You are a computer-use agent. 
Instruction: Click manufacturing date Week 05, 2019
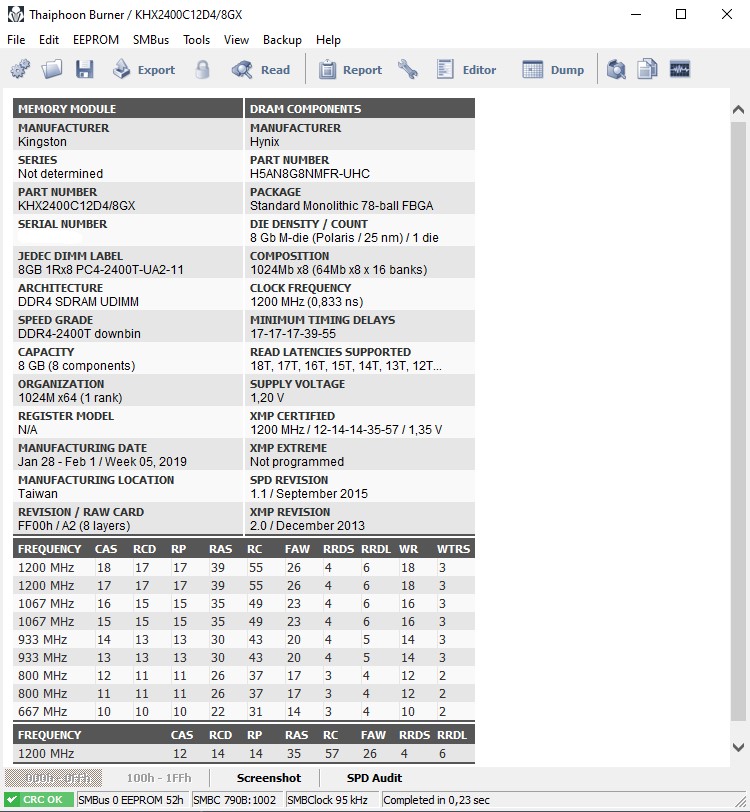click(x=103, y=461)
